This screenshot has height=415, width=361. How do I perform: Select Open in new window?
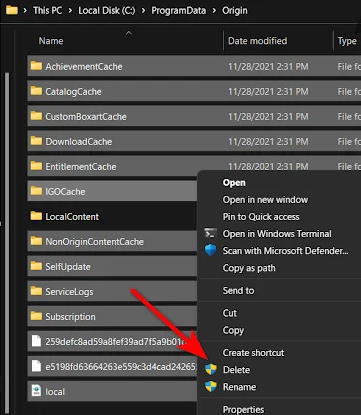[265, 200]
